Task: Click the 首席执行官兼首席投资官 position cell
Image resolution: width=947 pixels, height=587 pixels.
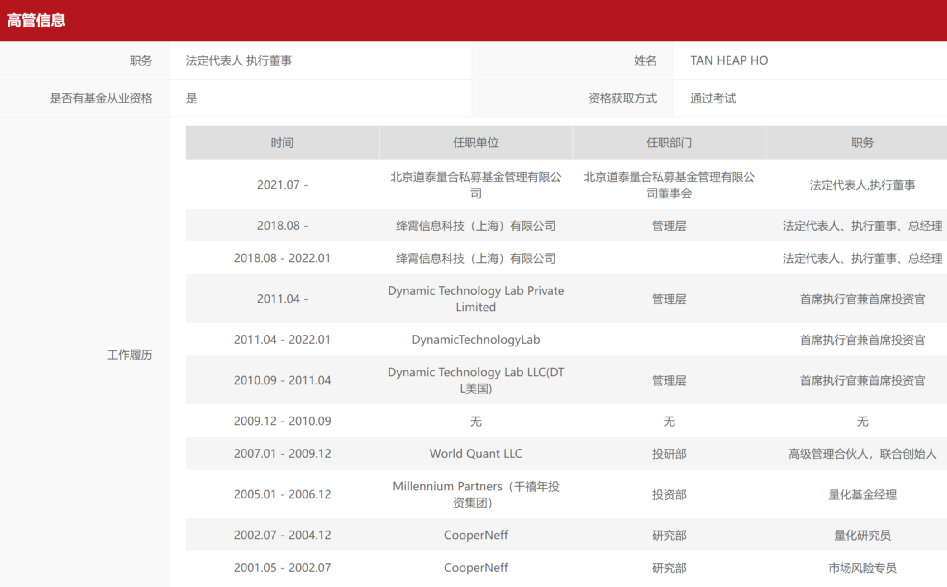Action: click(x=856, y=298)
